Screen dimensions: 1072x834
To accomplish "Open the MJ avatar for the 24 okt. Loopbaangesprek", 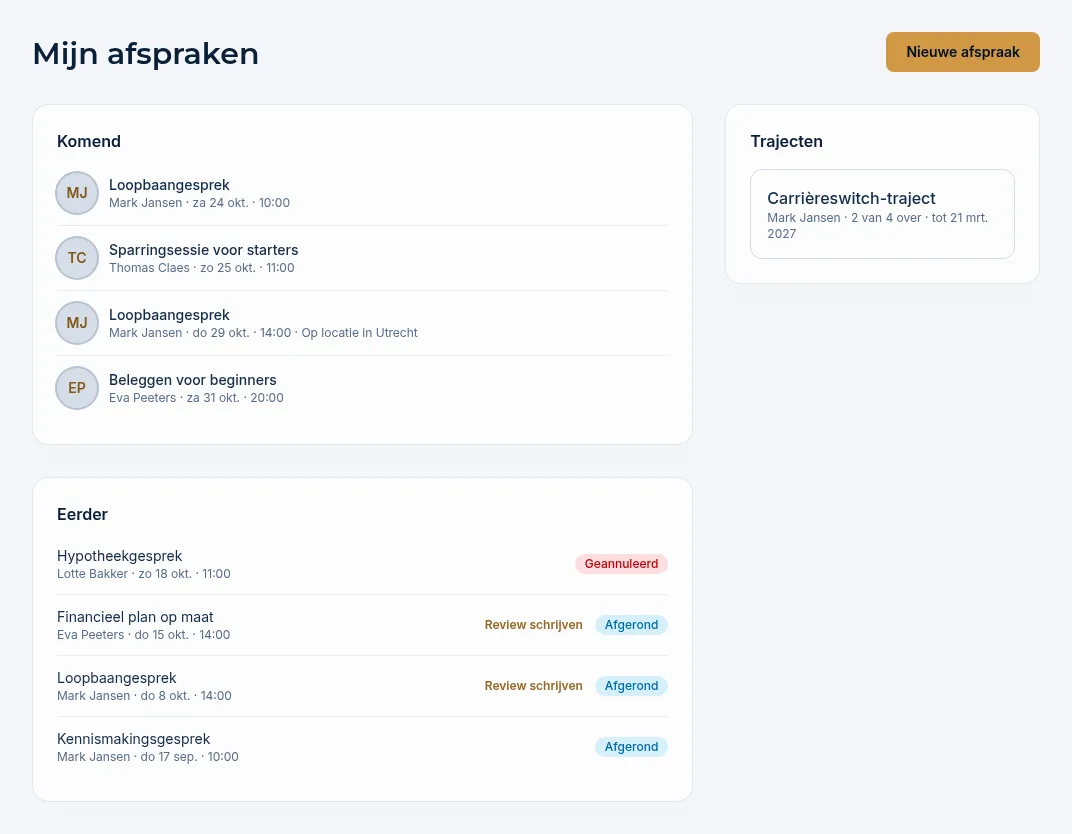I will point(77,193).
